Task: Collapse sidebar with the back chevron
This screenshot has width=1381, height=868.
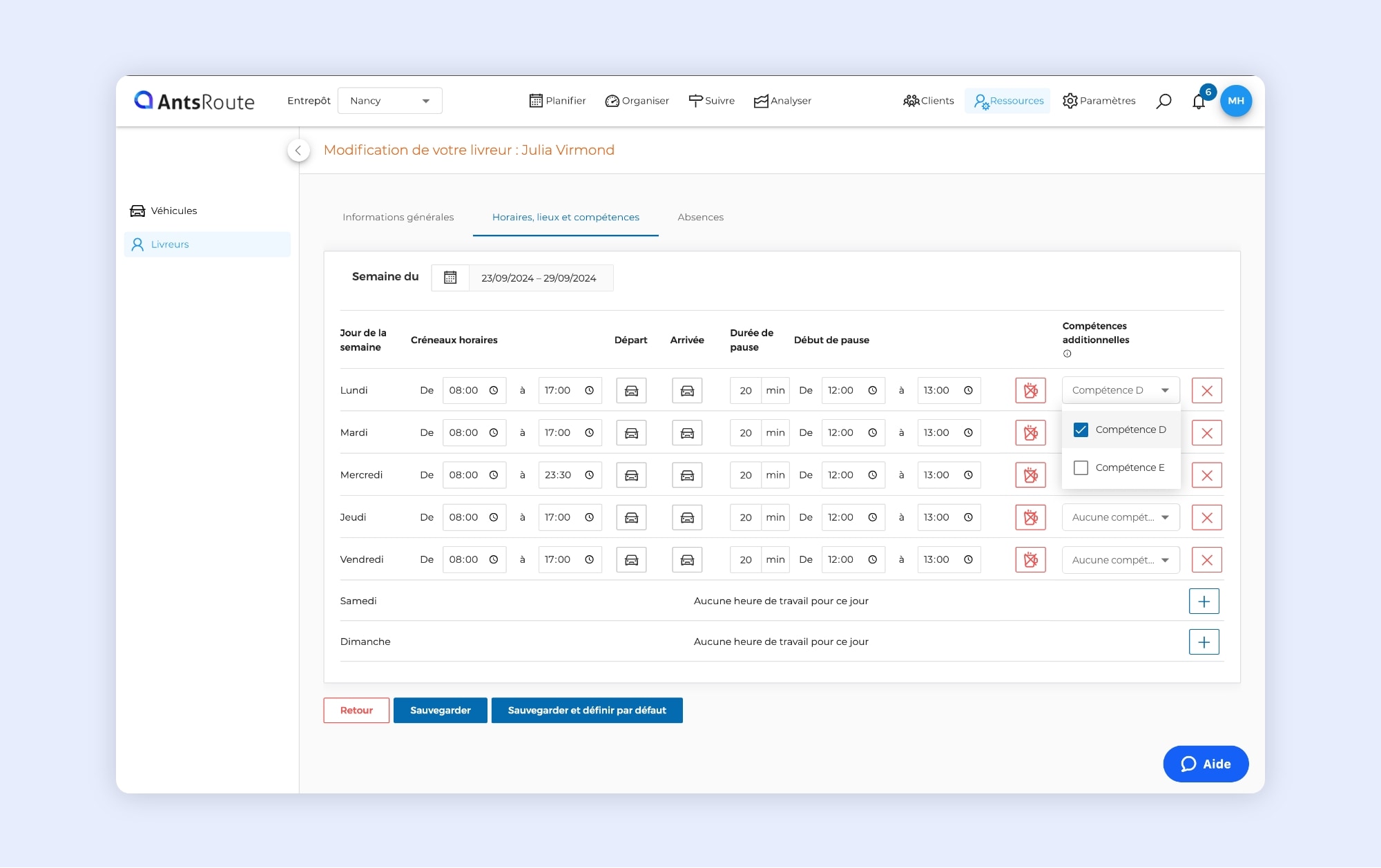Action: pos(298,150)
